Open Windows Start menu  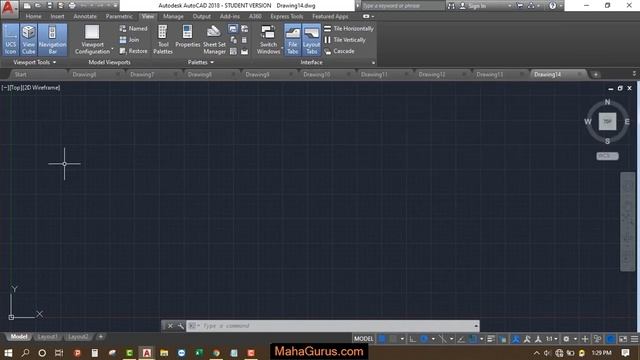coord(8,353)
